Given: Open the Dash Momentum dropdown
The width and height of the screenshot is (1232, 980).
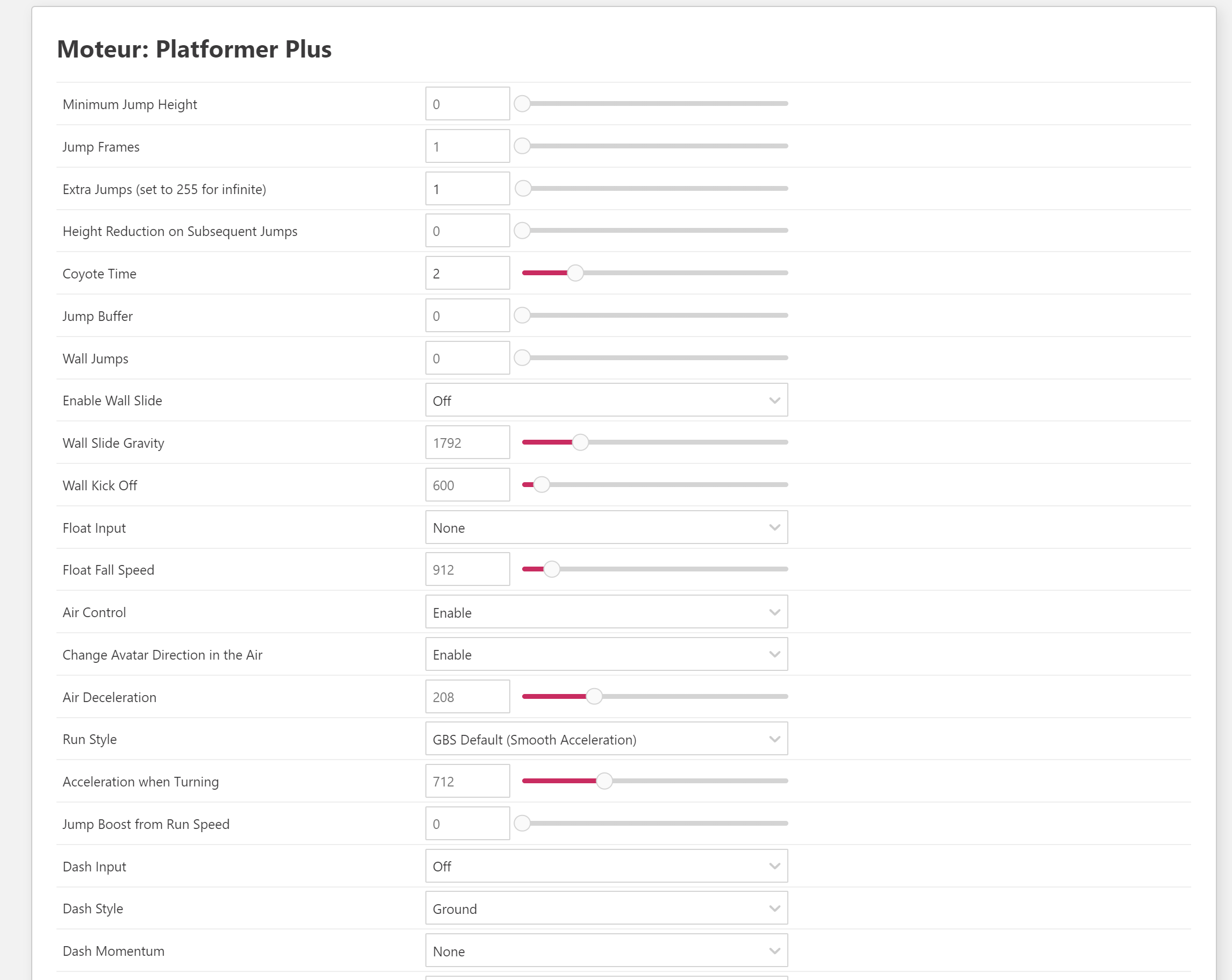Looking at the screenshot, I should tap(606, 951).
